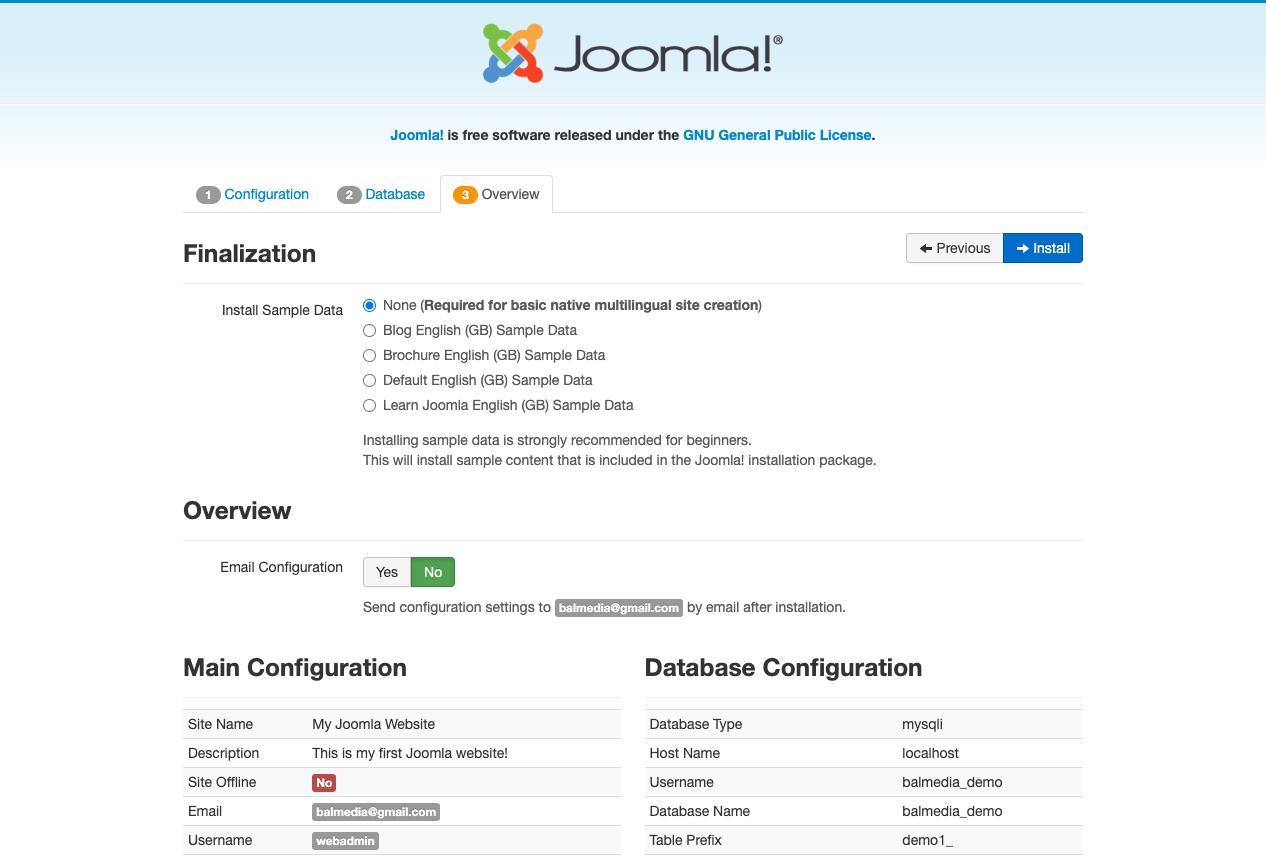This screenshot has height=864, width=1266.
Task: Click the Joomla! logo in the header
Action: click(632, 53)
